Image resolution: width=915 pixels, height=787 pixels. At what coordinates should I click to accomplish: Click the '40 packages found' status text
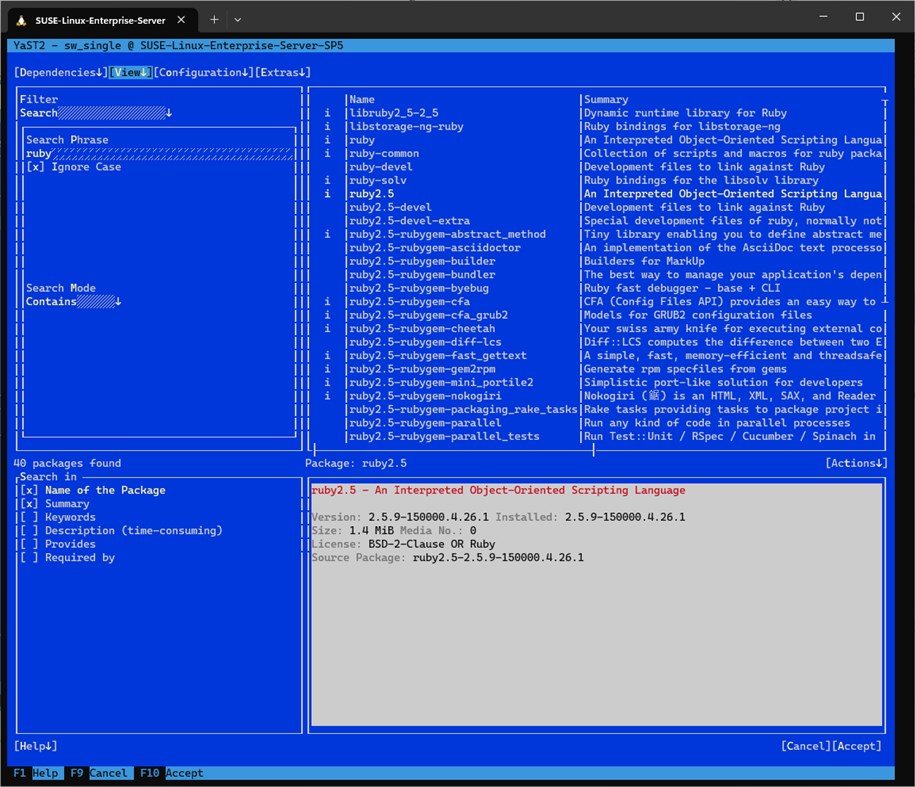click(67, 463)
